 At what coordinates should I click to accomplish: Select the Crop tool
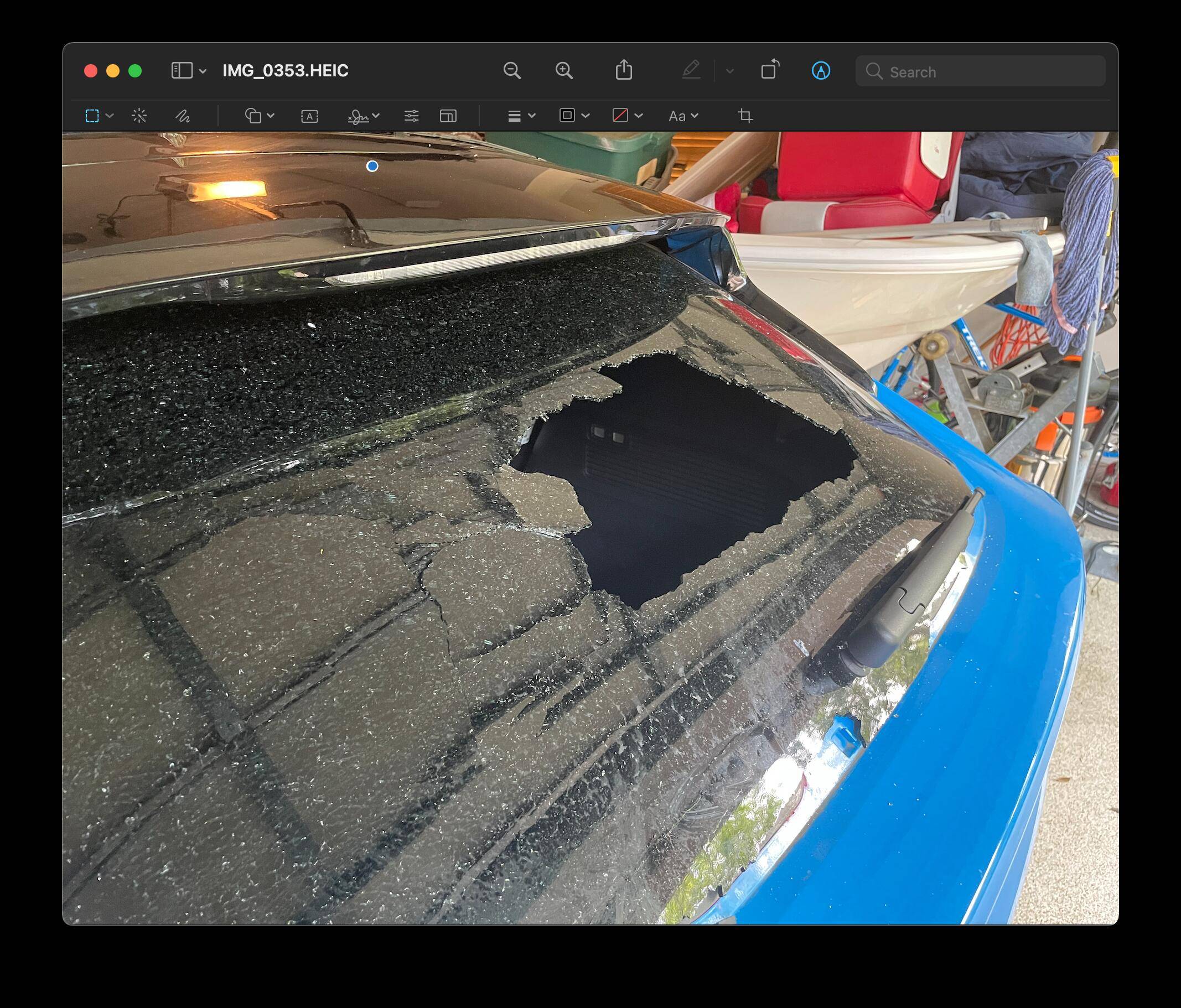click(745, 116)
